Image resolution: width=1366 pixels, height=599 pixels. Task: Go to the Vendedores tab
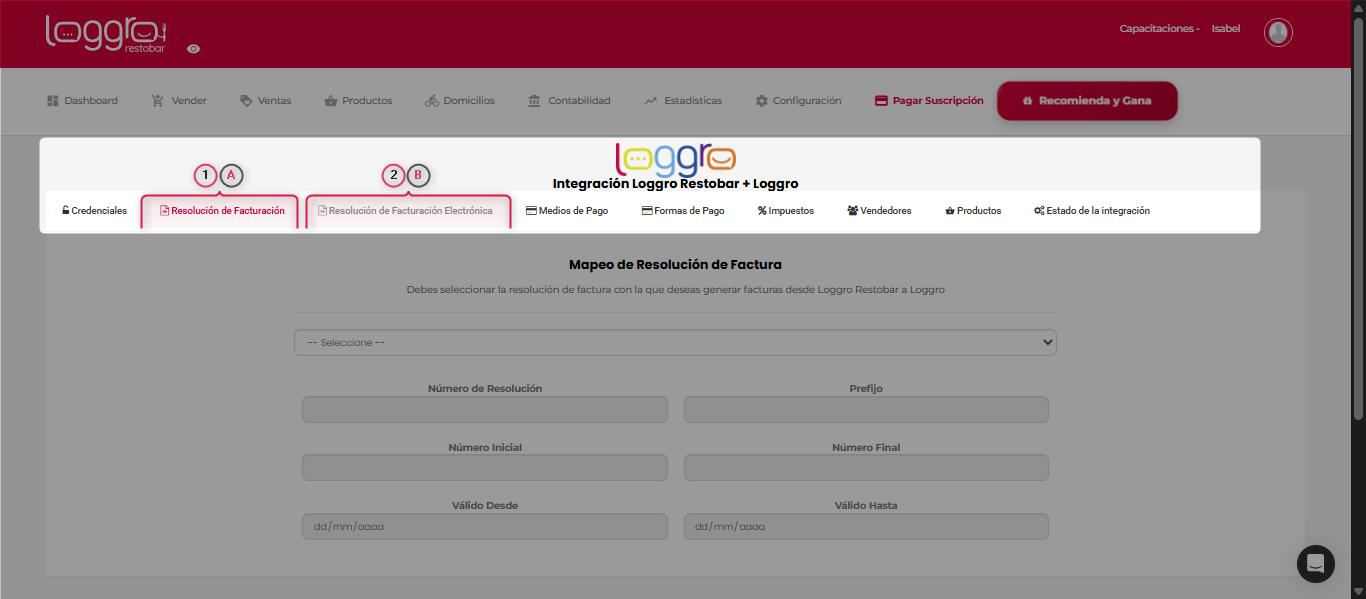pyautogui.click(x=879, y=211)
